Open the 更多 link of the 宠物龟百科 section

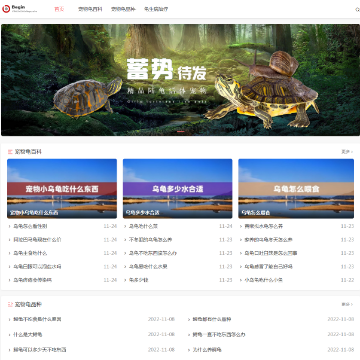pos(347,152)
